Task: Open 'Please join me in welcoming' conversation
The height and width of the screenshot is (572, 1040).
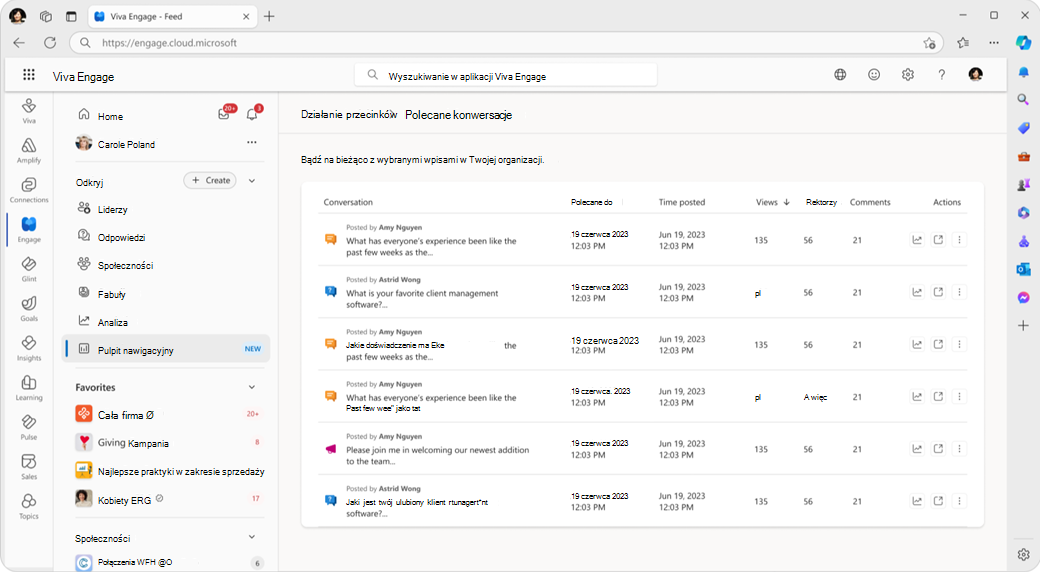Action: 438,455
